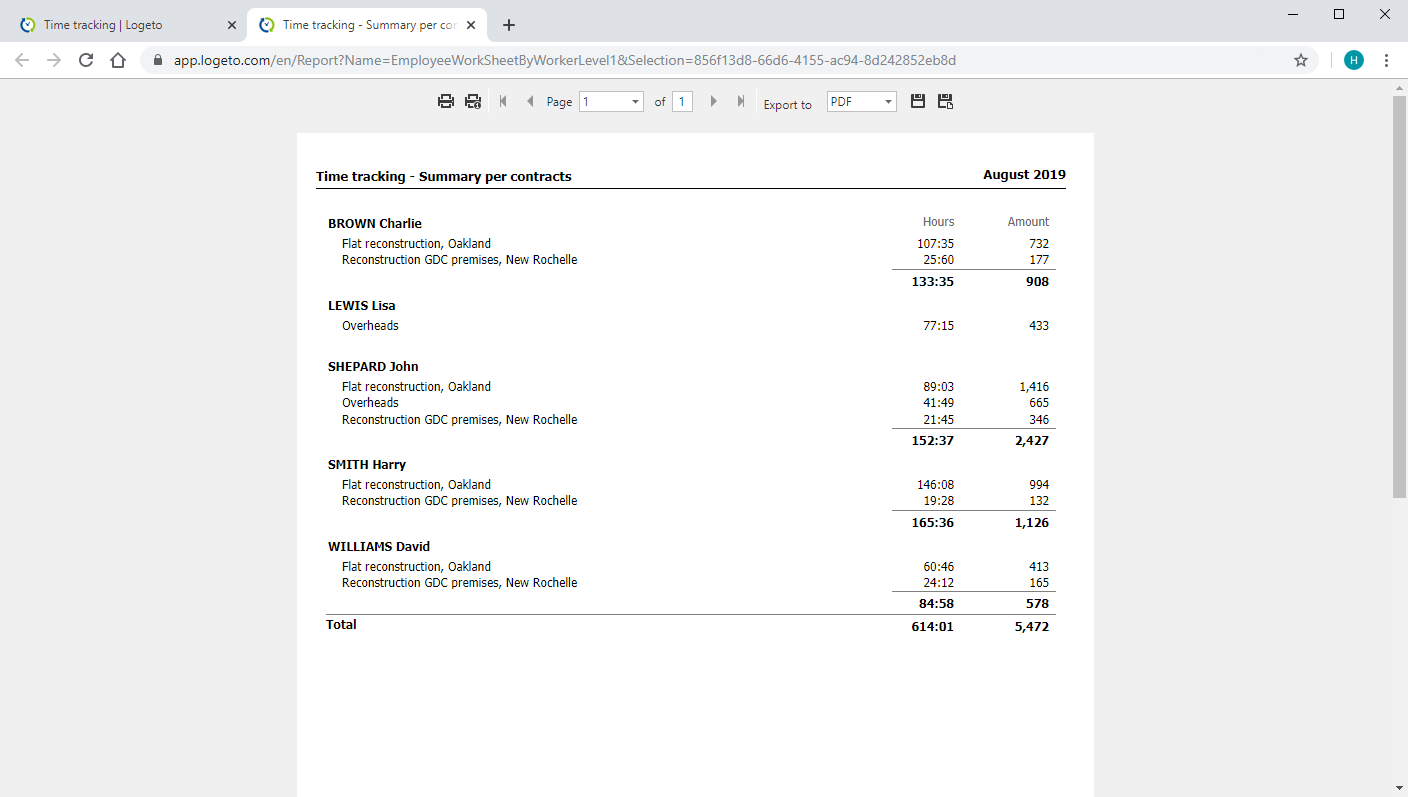Click the Hours column header
This screenshot has width=1408, height=797.
pos(938,222)
